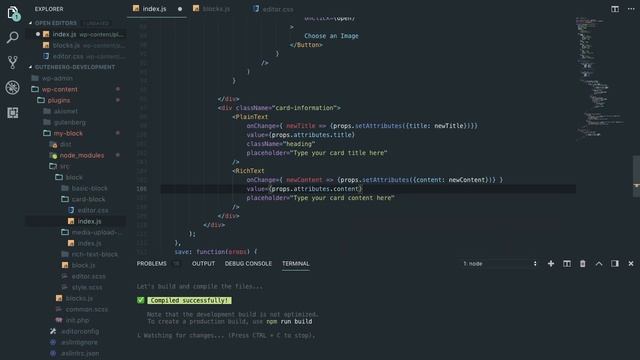Open the Extensions view icon

click(x=13, y=113)
